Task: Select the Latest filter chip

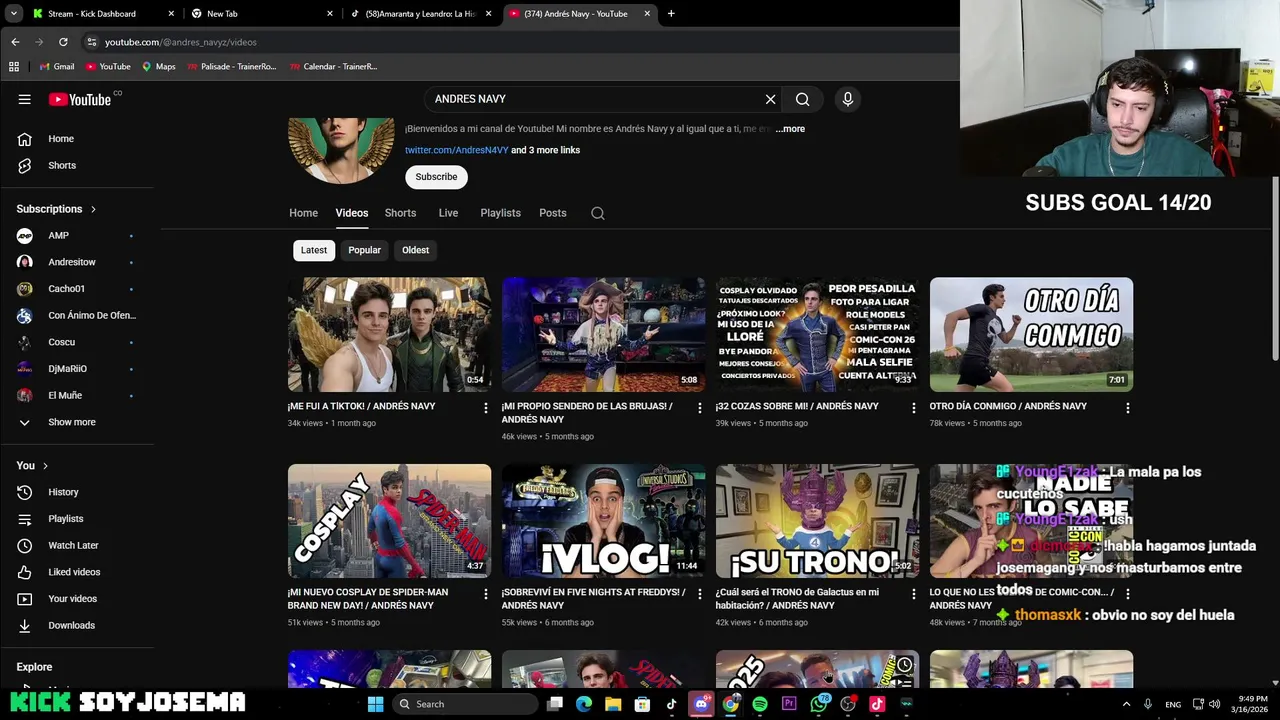Action: coord(314,250)
